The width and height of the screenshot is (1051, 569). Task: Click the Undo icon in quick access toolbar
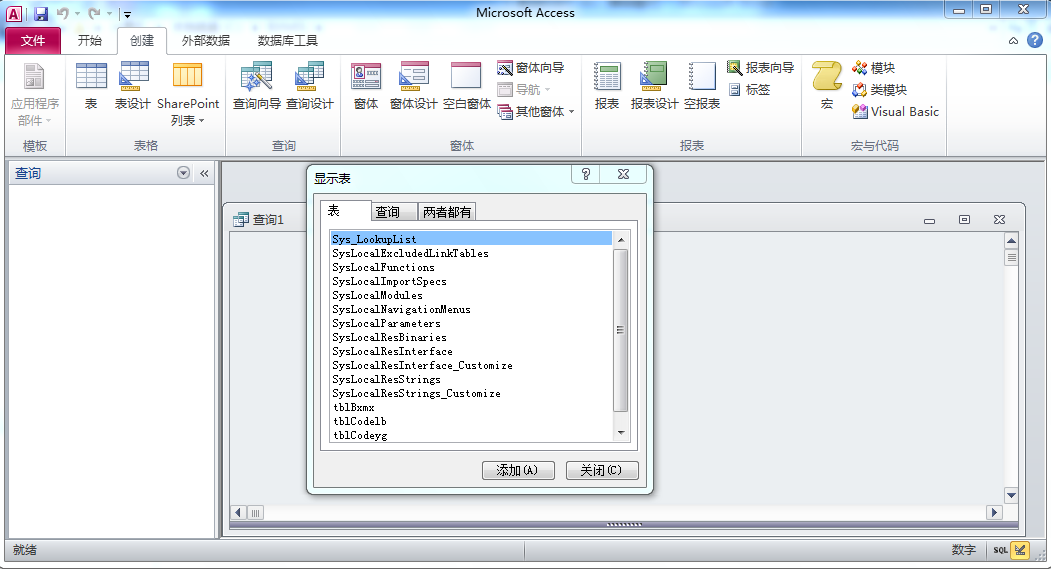[x=62, y=13]
